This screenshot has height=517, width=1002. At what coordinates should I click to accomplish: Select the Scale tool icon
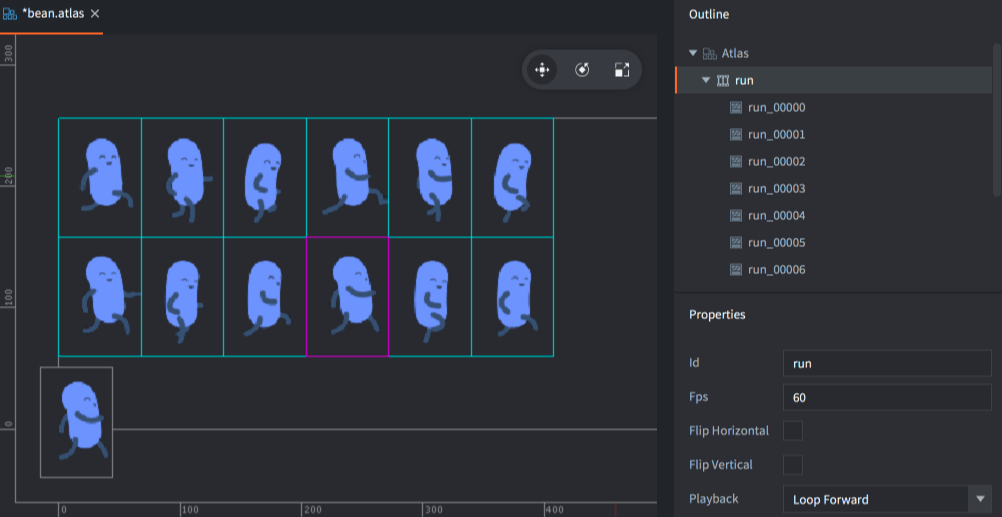pos(622,70)
